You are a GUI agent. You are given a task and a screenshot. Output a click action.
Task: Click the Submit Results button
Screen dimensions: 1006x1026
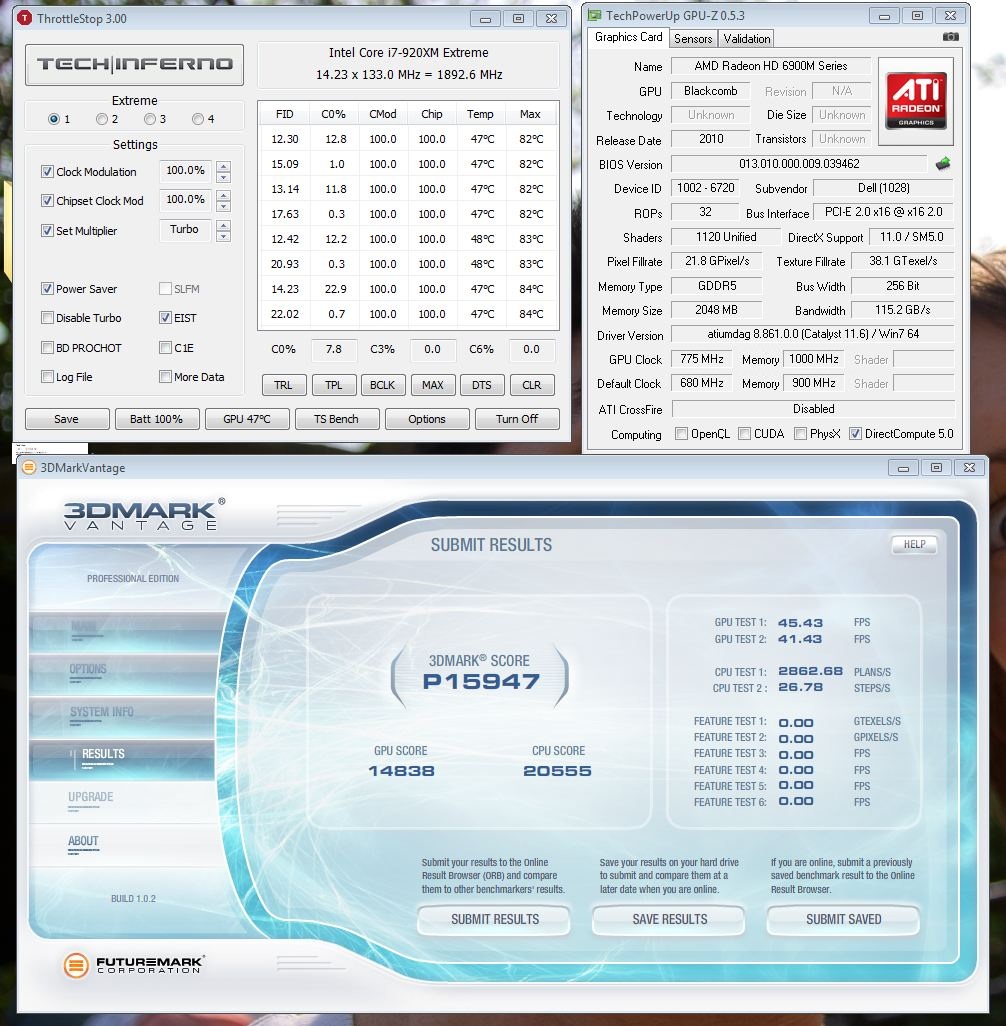click(495, 919)
